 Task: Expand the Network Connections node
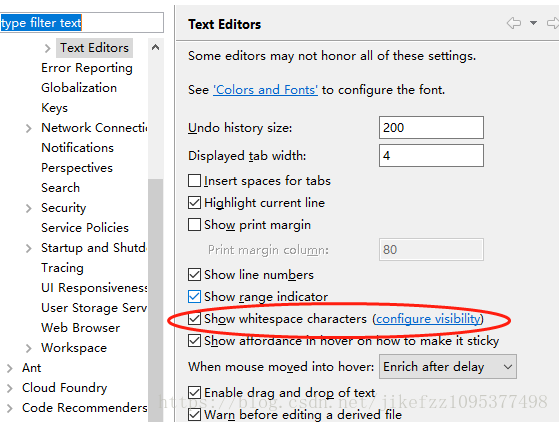[29, 128]
